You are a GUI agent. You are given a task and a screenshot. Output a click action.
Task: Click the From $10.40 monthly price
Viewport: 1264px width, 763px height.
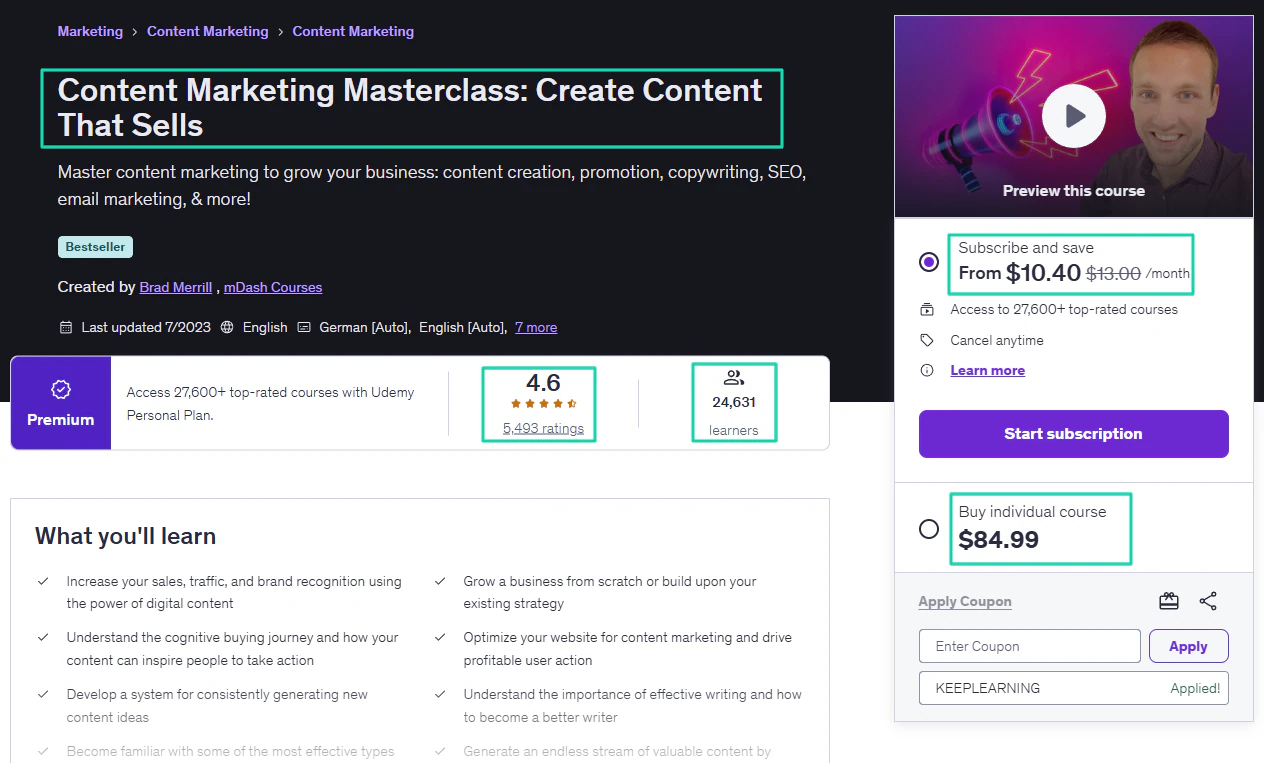point(1019,273)
